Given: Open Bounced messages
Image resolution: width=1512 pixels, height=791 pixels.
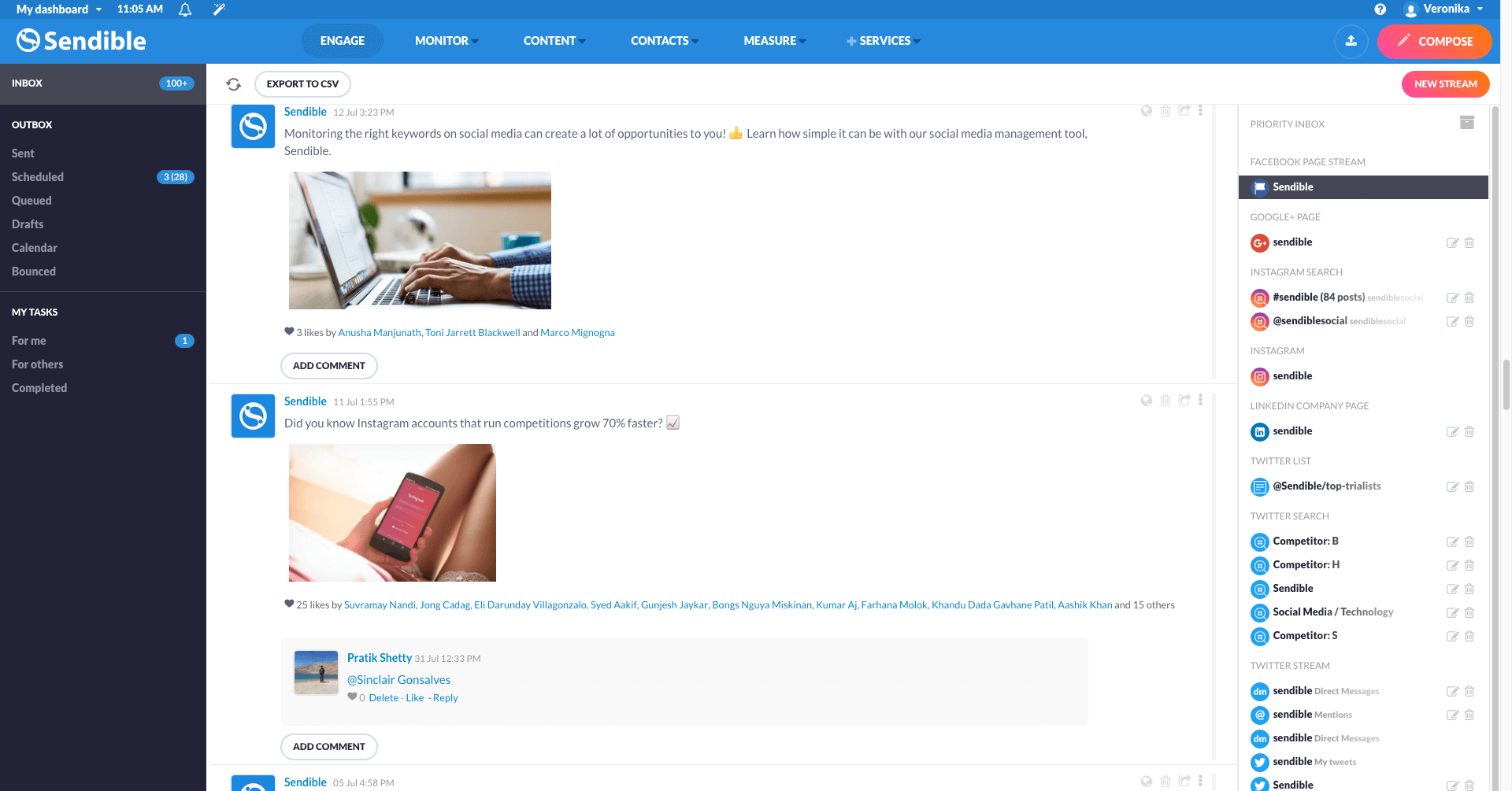Looking at the screenshot, I should click(x=34, y=272).
